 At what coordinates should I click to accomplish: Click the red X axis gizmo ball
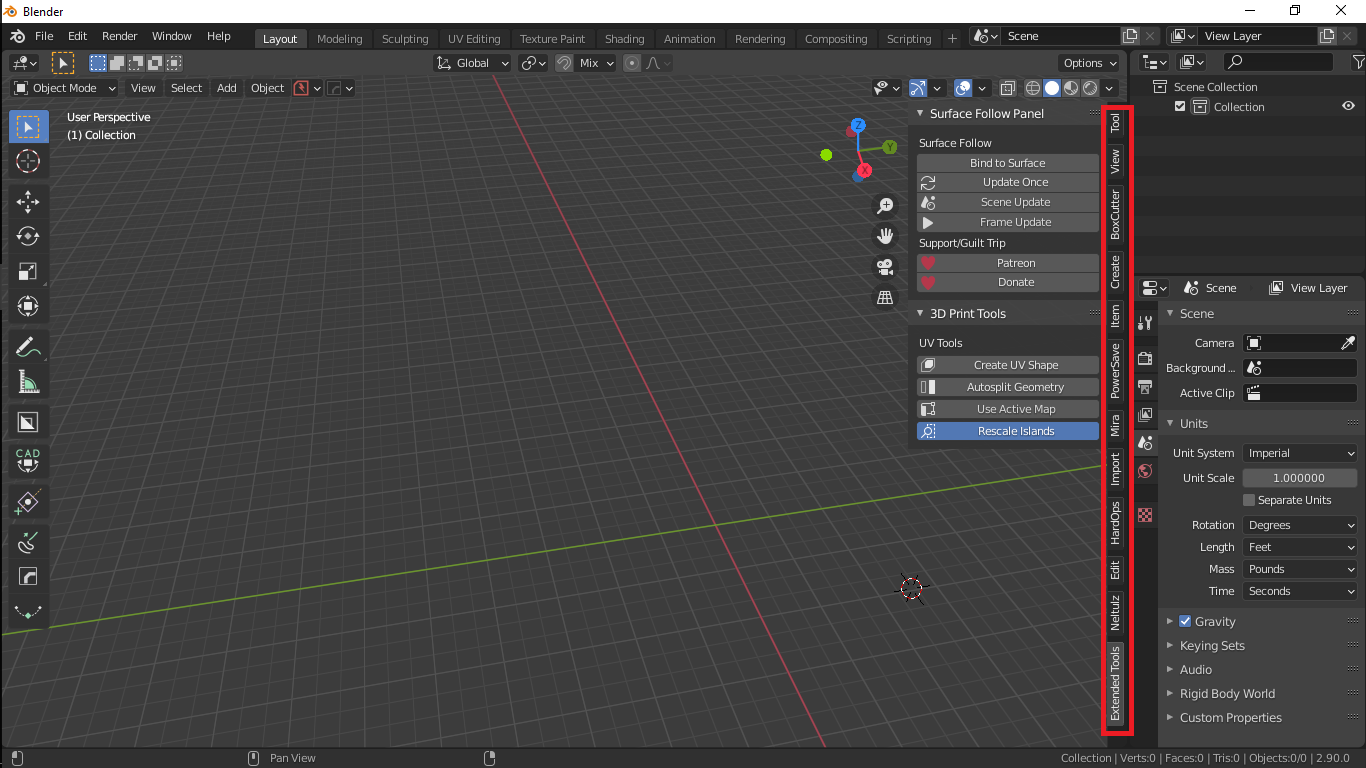click(864, 170)
